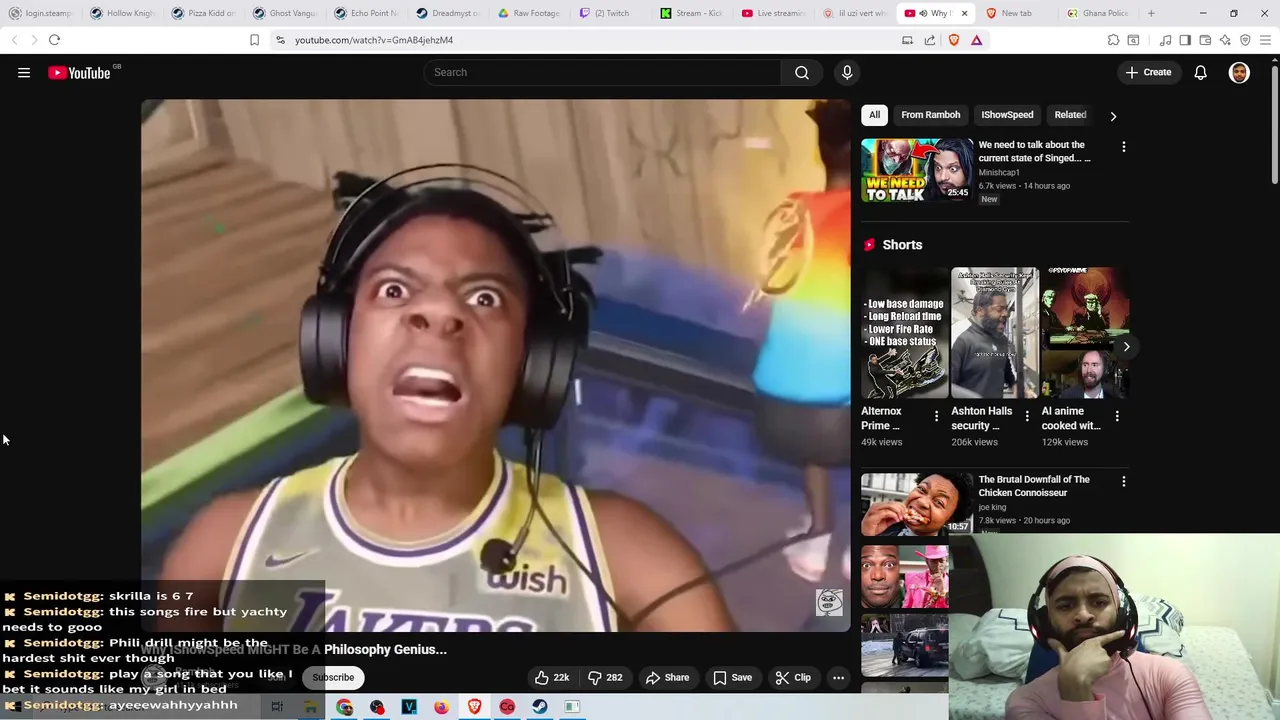Screen dimensions: 1280x720
Task: Go back in browser history
Action: (x=14, y=40)
